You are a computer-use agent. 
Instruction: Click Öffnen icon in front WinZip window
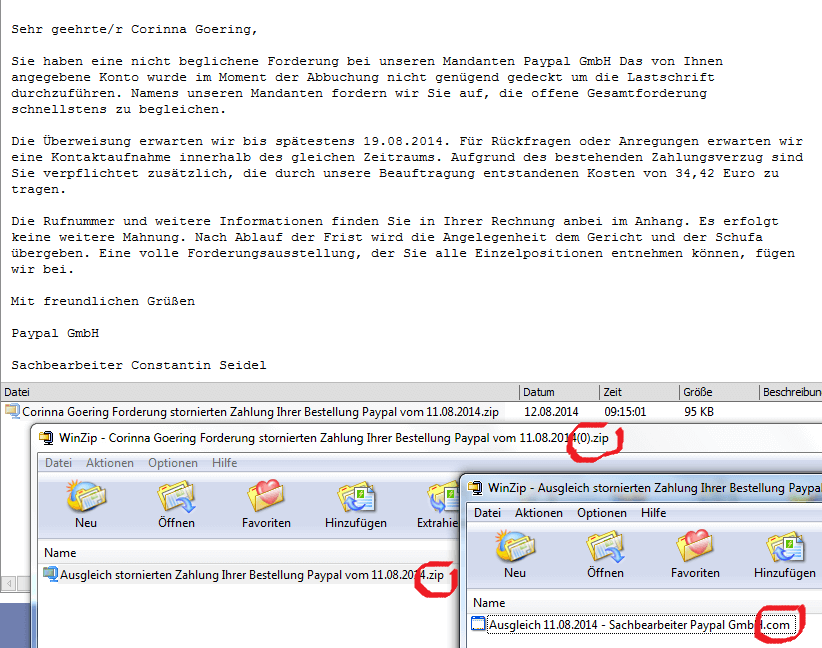tap(605, 546)
